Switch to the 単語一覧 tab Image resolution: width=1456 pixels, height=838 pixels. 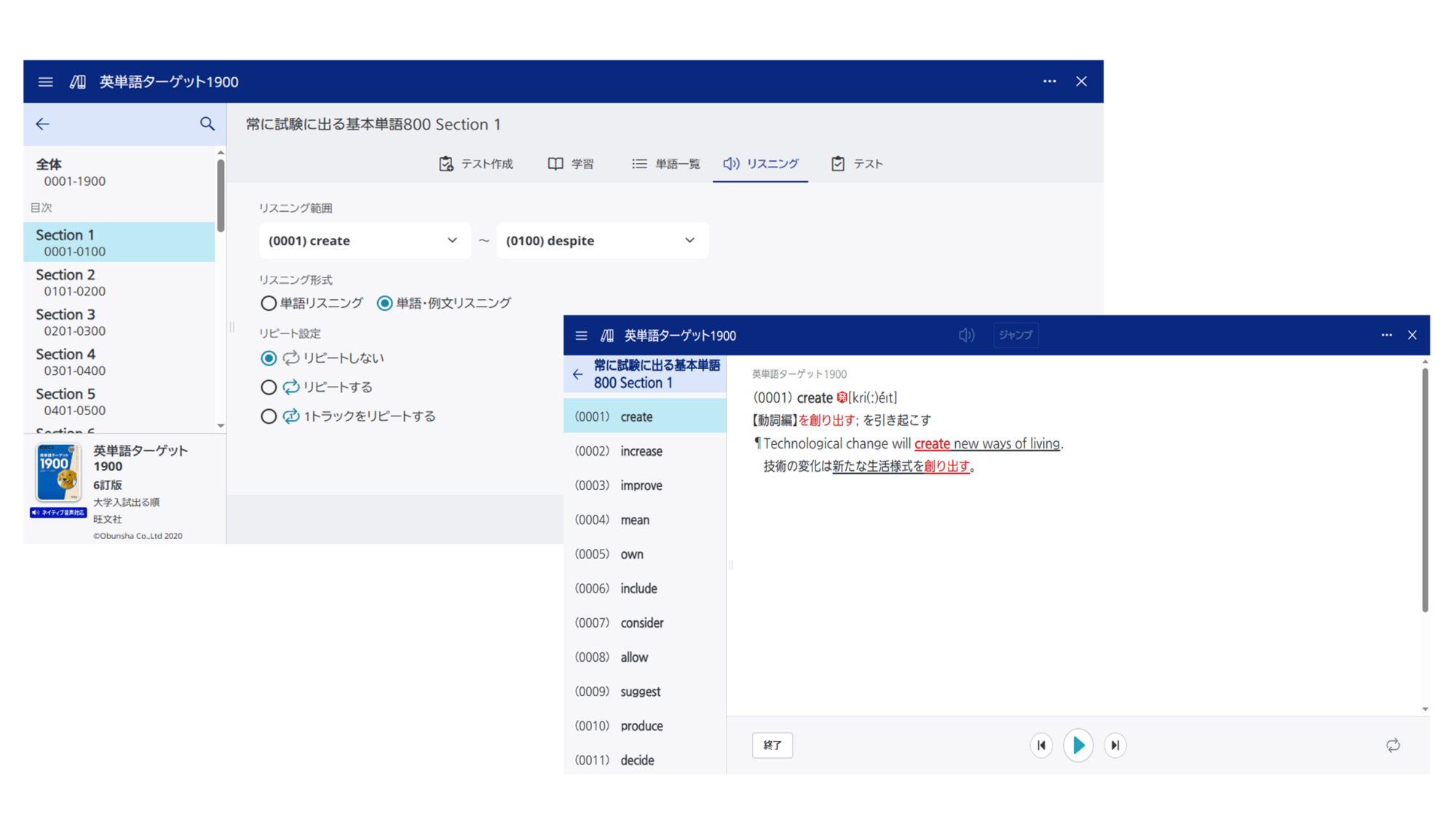666,164
